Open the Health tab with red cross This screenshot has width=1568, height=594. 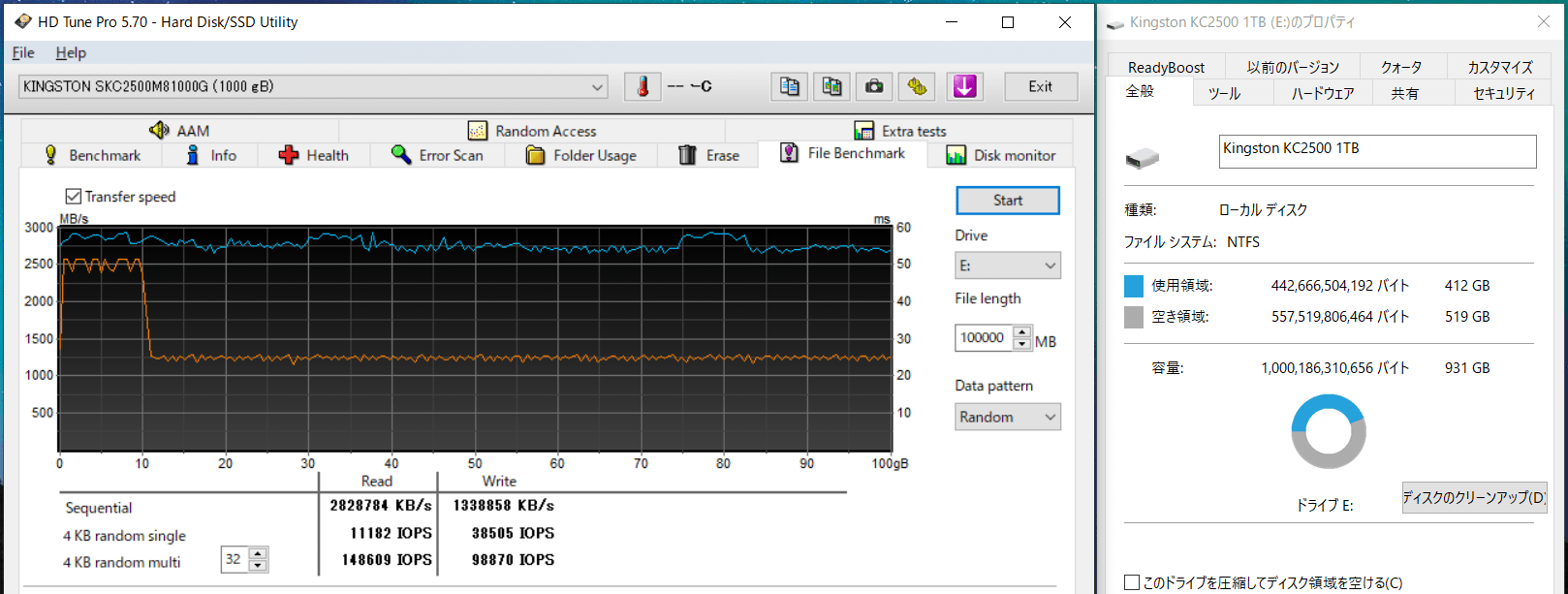pyautogui.click(x=313, y=155)
